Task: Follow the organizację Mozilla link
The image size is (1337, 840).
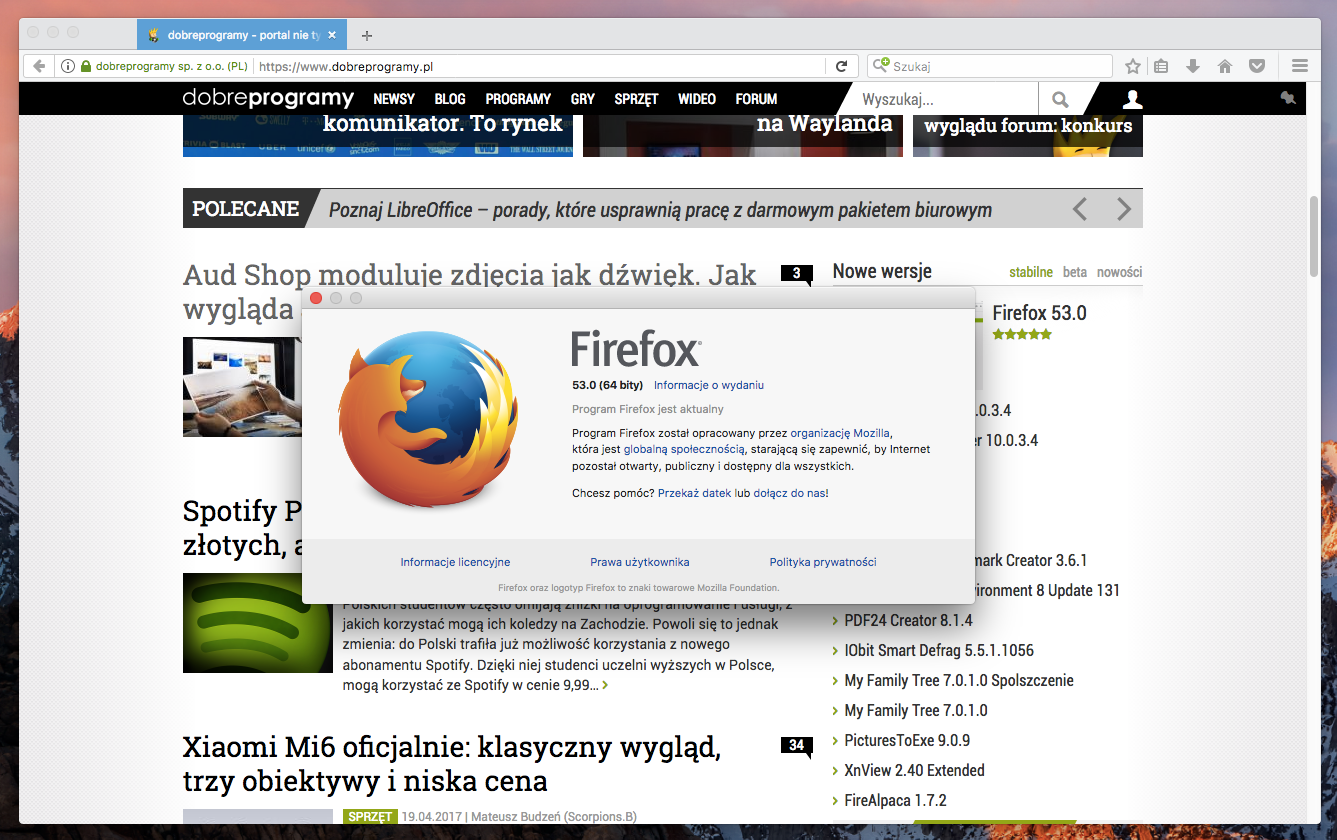Action: pos(840,433)
